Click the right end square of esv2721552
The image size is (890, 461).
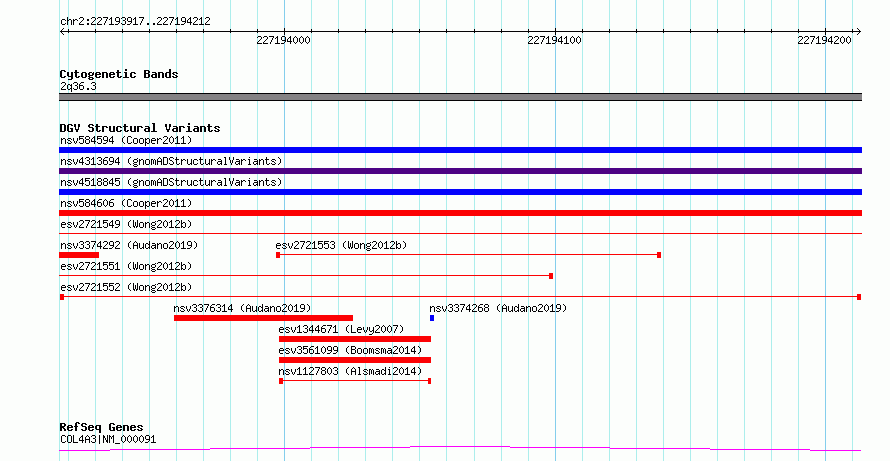(859, 297)
